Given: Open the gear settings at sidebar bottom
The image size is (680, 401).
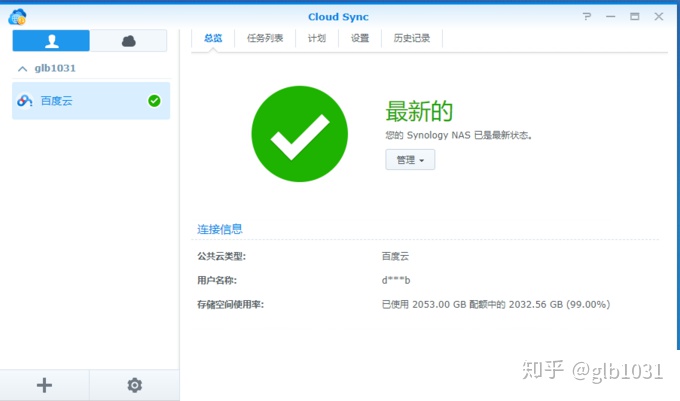Looking at the screenshot, I should pyautogui.click(x=134, y=385).
